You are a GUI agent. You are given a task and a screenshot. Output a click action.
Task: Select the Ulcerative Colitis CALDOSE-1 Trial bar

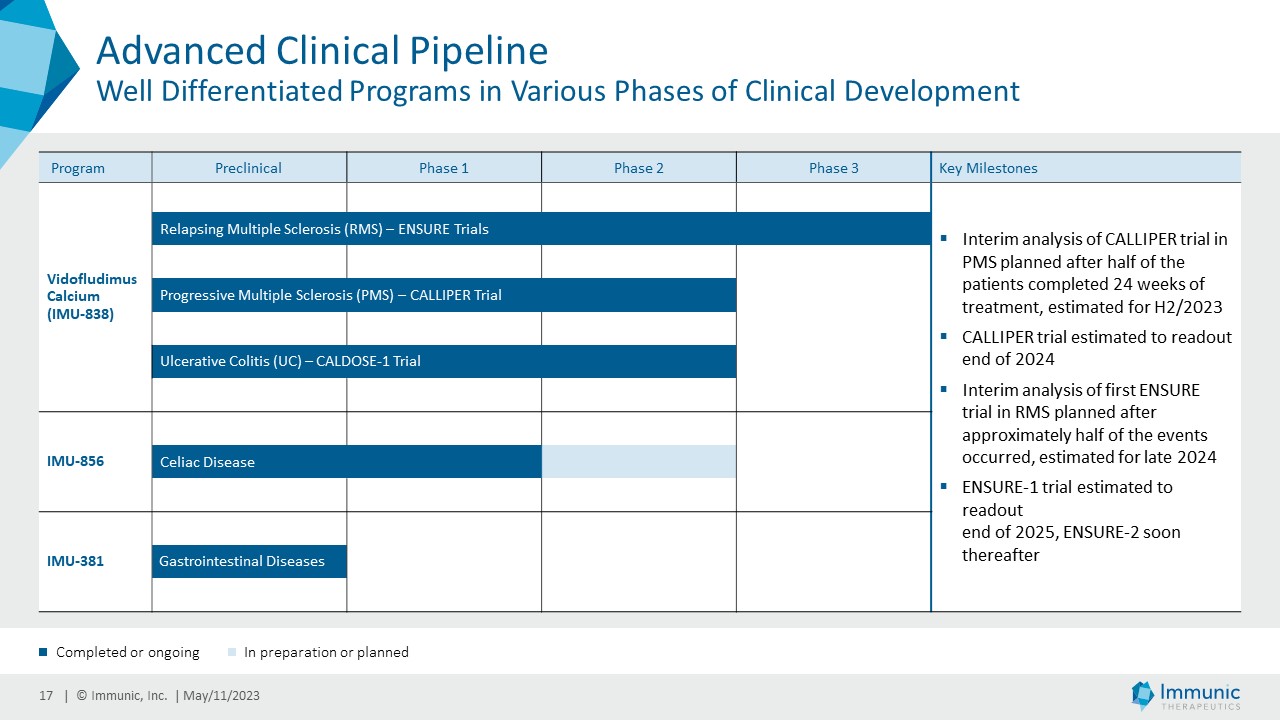point(443,361)
